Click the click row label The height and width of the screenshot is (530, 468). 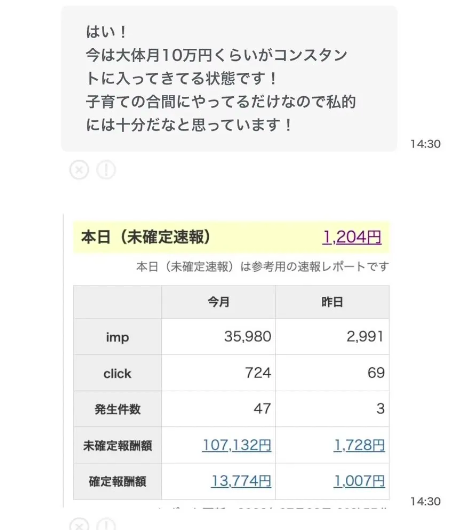[x=117, y=373]
